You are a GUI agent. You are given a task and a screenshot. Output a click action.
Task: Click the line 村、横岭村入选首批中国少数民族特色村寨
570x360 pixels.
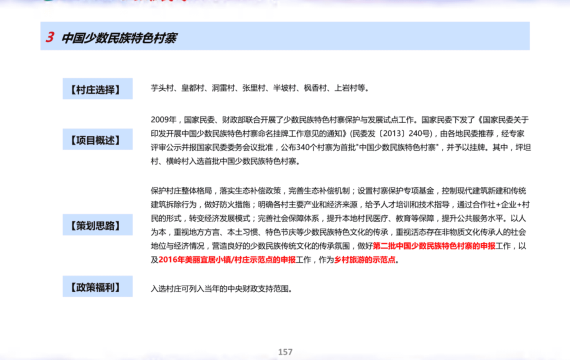(225, 161)
